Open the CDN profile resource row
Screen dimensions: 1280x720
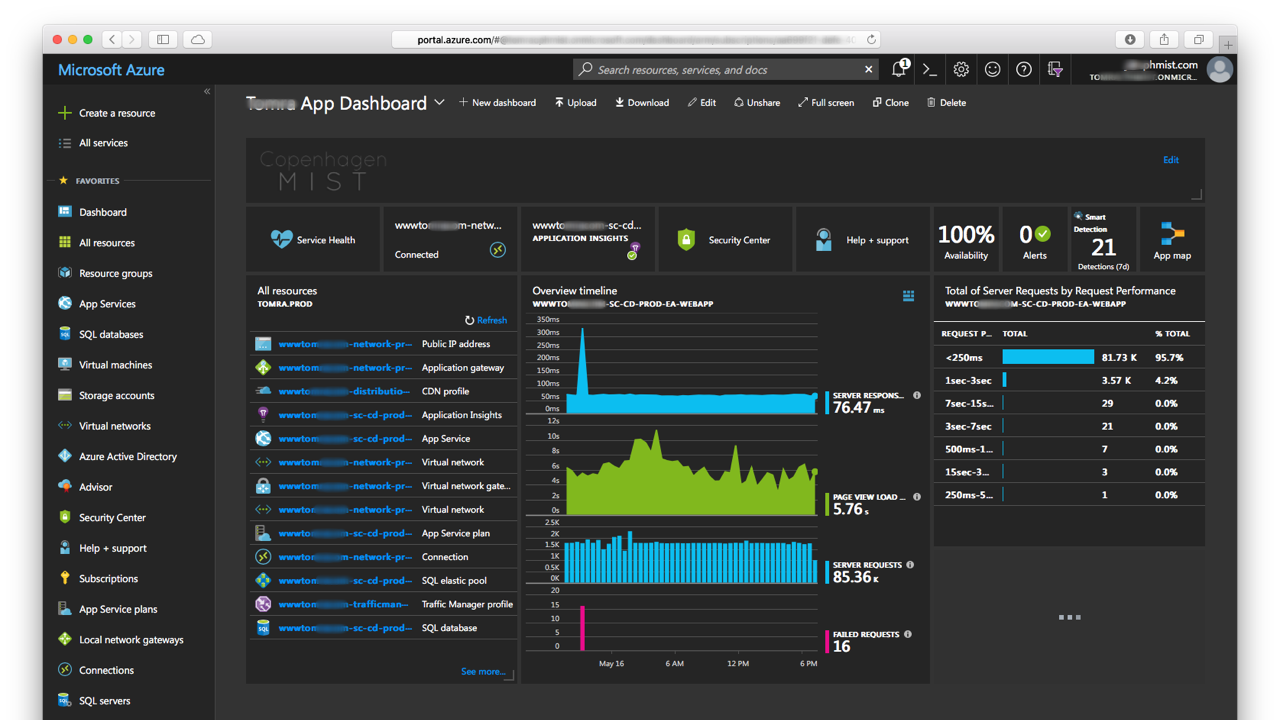click(384, 391)
